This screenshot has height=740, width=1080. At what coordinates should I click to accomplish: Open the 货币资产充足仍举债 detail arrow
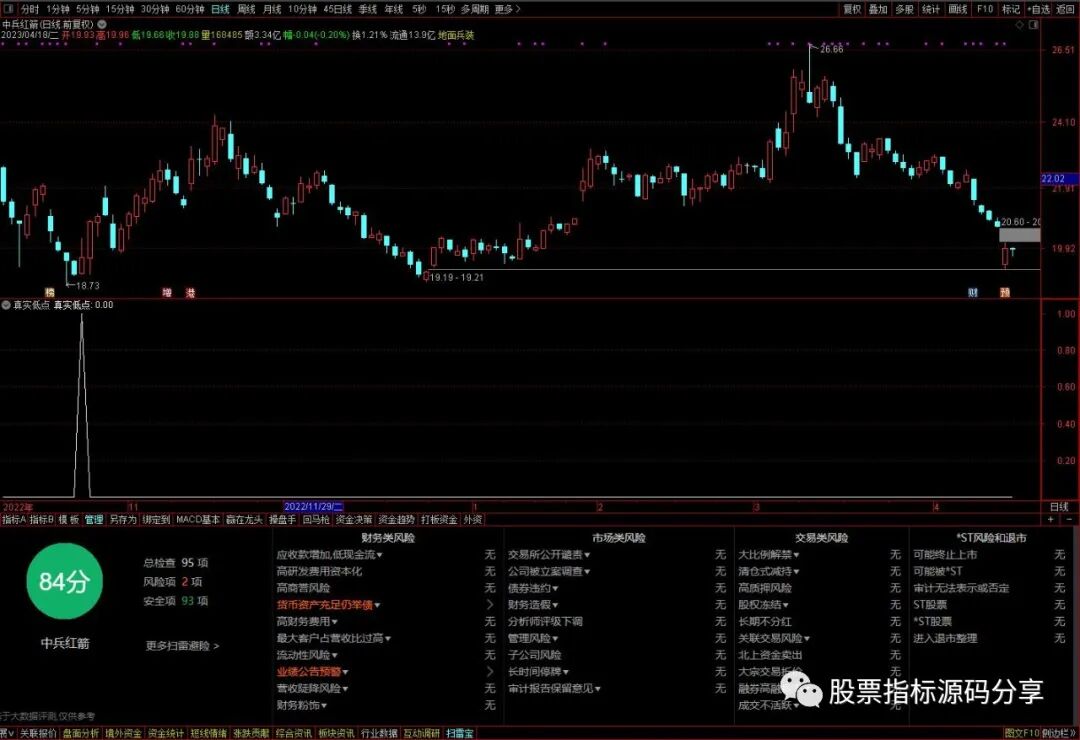pos(490,605)
